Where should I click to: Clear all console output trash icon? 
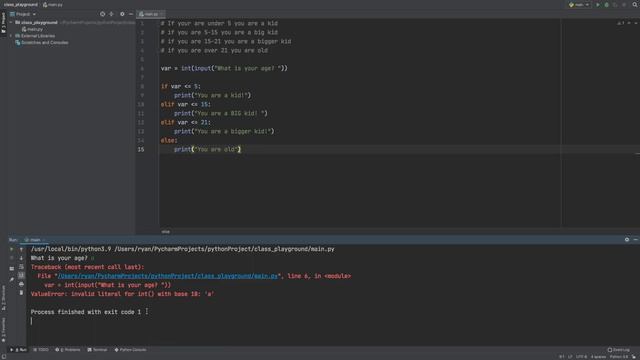point(21,293)
